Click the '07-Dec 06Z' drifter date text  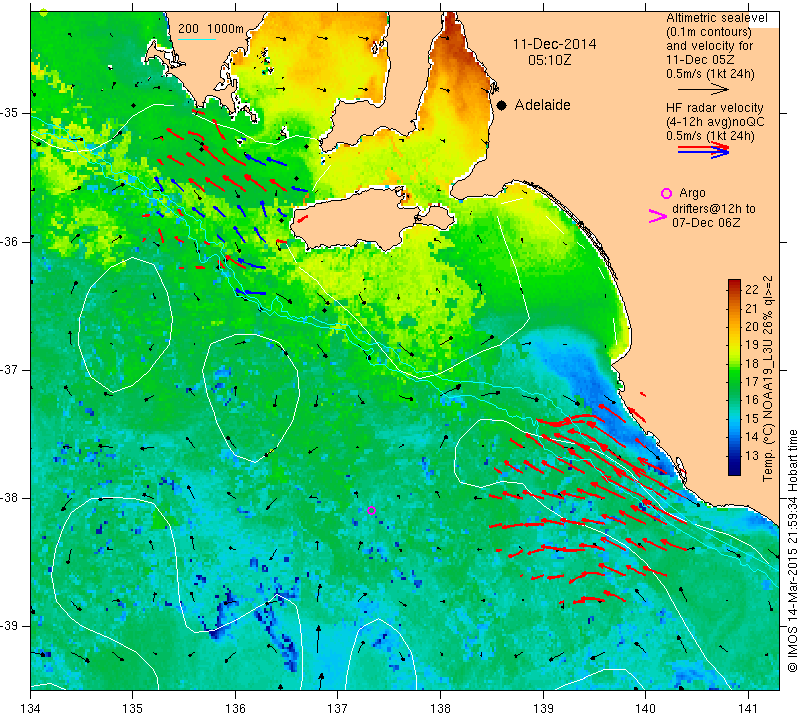coord(706,222)
